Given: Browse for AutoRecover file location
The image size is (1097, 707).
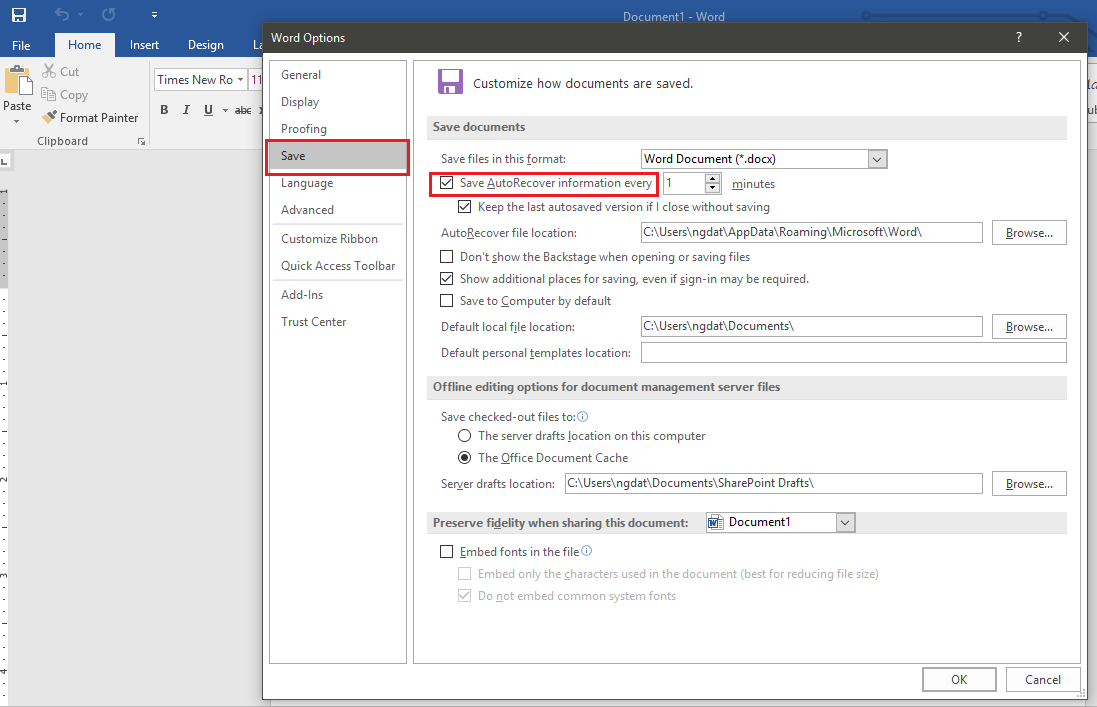Looking at the screenshot, I should [x=1029, y=233].
